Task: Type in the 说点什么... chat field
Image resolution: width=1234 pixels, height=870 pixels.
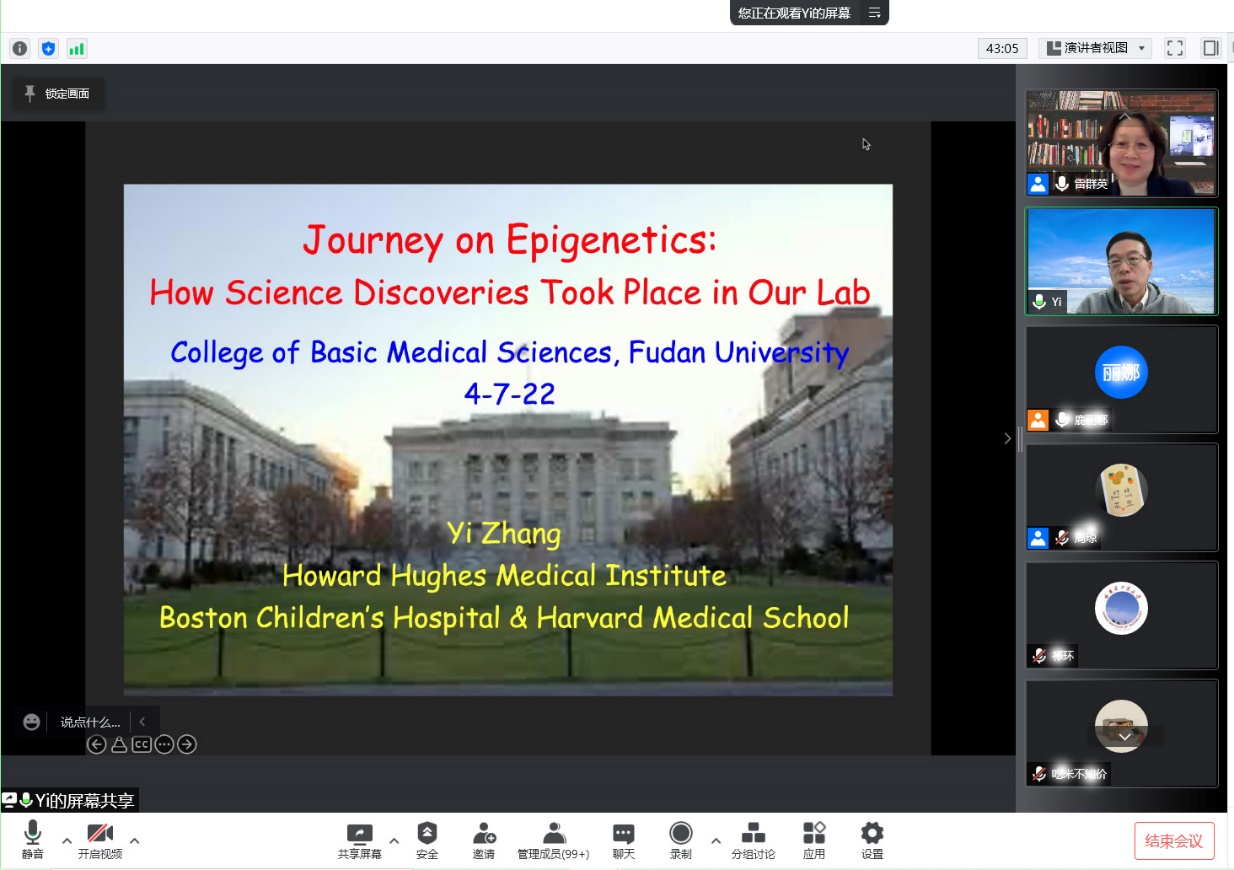Action: pyautogui.click(x=90, y=722)
